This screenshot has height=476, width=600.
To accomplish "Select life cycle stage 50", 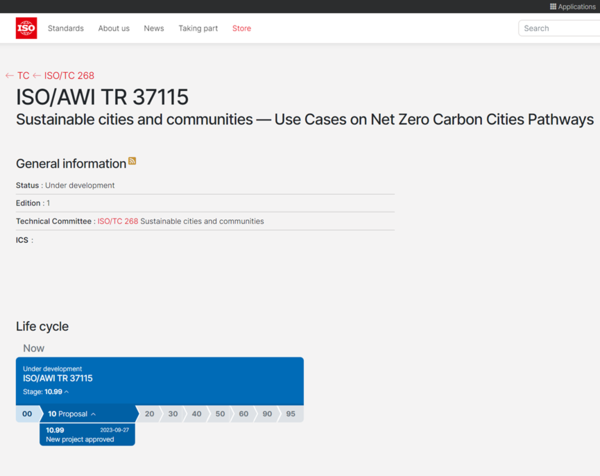I will 220,414.
